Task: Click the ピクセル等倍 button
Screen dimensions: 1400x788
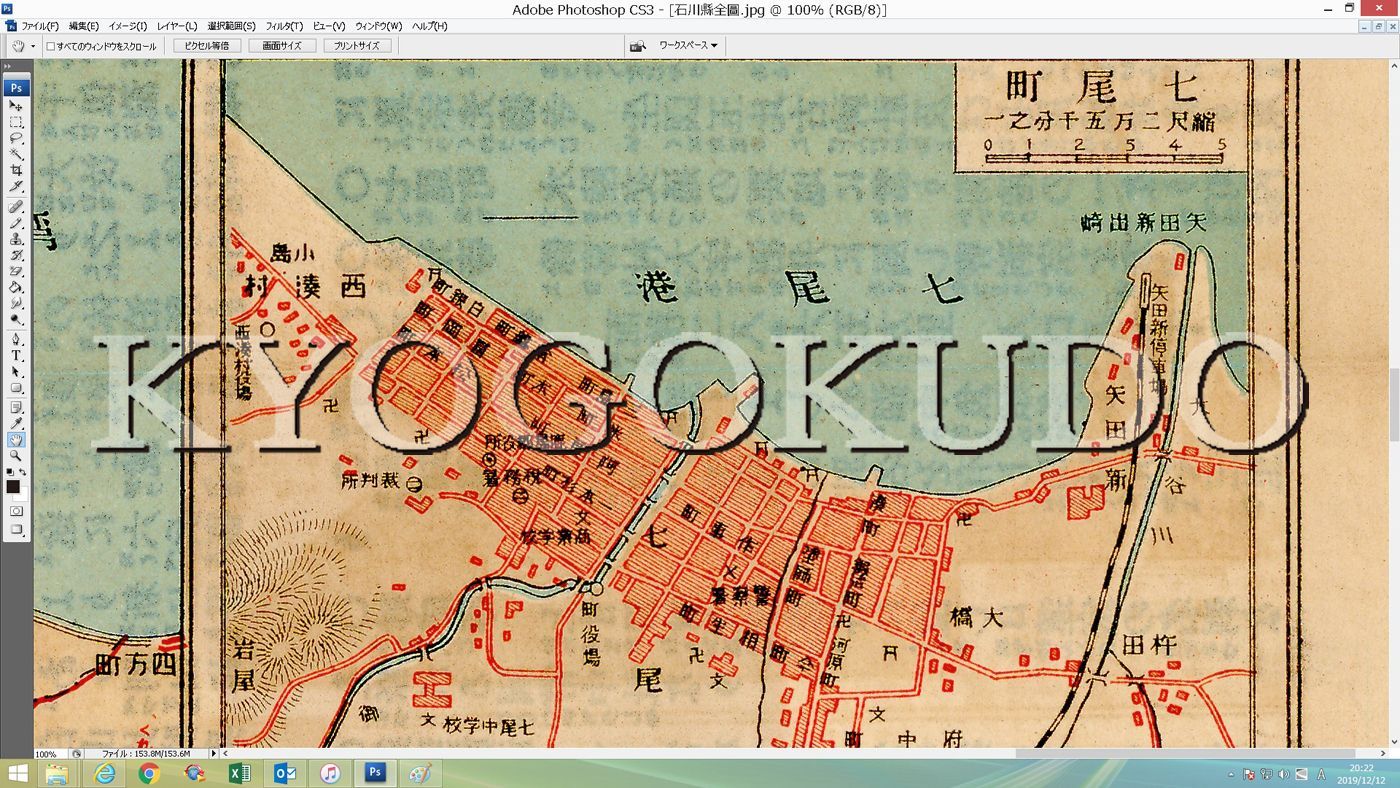Action: click(207, 46)
